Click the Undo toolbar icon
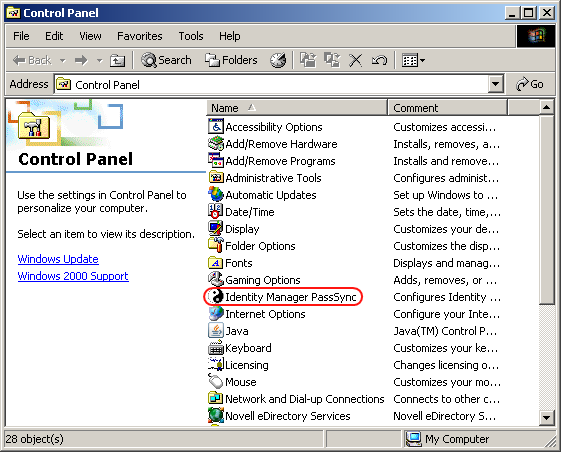 click(x=379, y=60)
